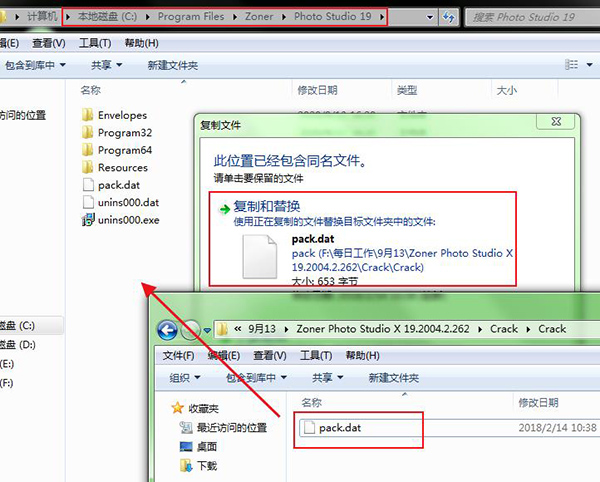600x482 pixels.
Task: Click the refresh icon beside the address bar
Action: point(448,17)
